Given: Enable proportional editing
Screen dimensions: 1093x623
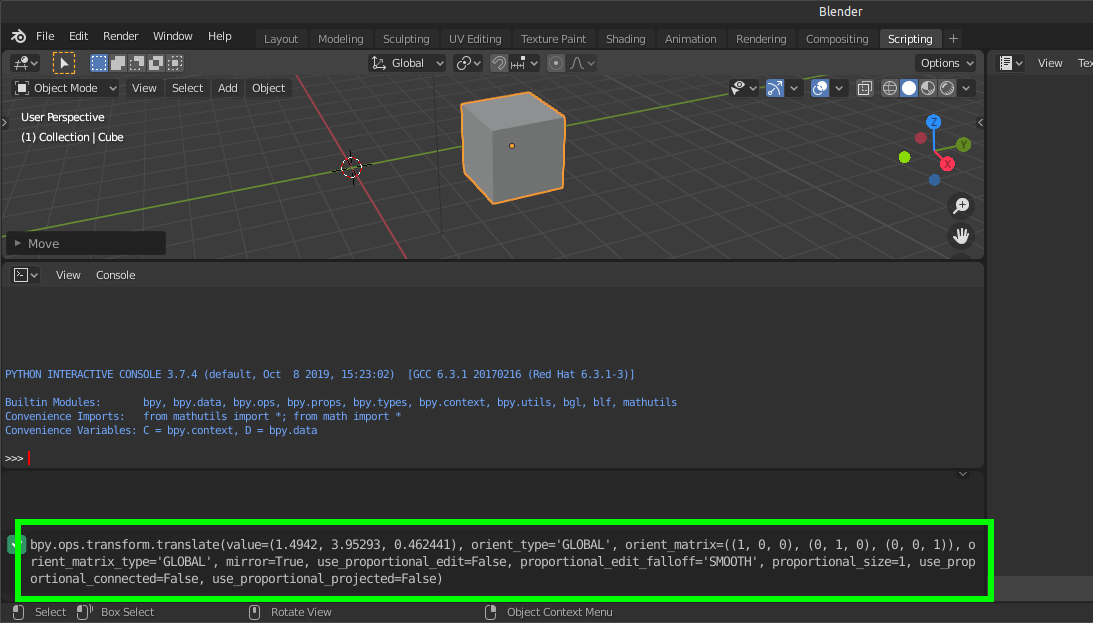Looking at the screenshot, I should (556, 62).
